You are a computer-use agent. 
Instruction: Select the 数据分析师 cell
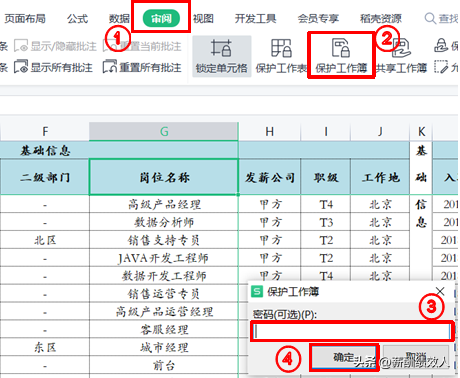(x=164, y=222)
